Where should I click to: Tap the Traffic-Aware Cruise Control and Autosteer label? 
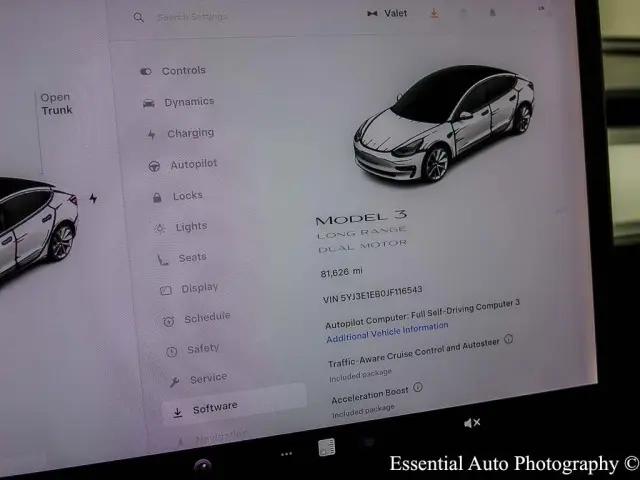[x=414, y=353]
